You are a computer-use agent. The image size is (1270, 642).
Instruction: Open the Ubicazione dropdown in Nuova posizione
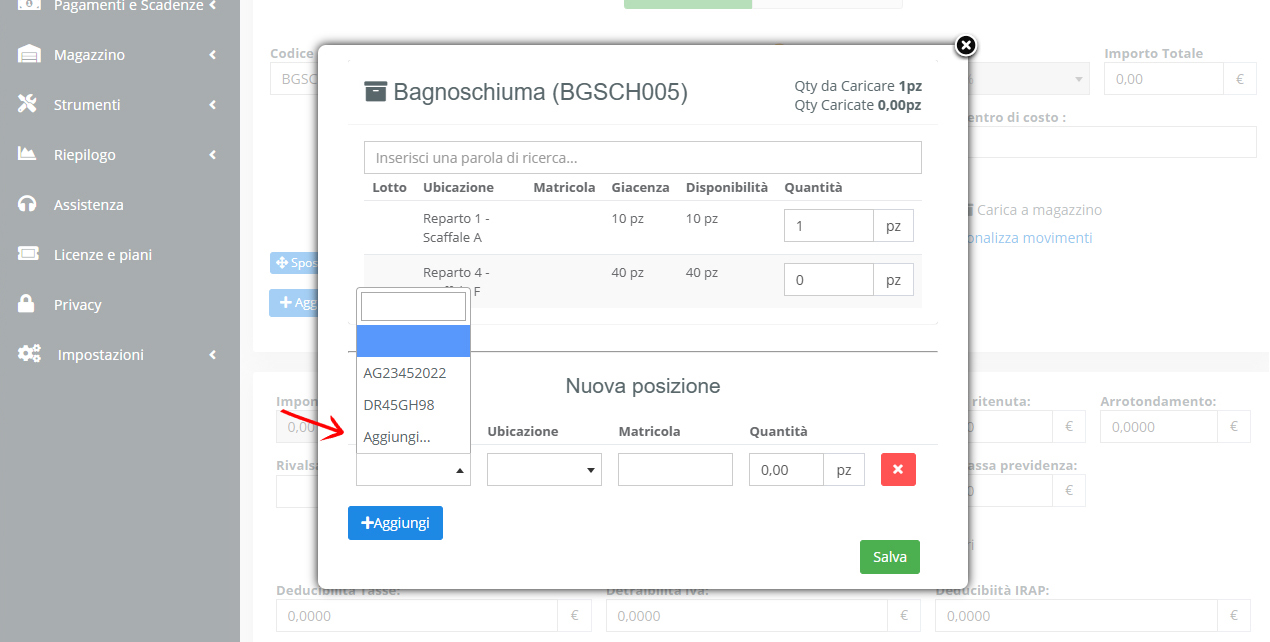pyautogui.click(x=544, y=470)
